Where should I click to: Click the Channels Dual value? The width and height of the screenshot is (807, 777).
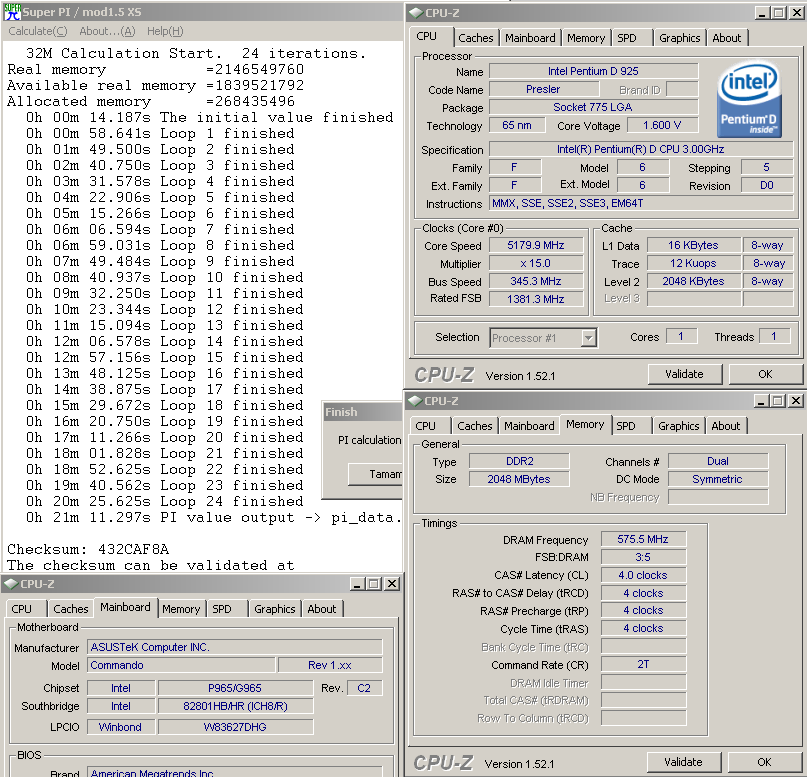718,461
